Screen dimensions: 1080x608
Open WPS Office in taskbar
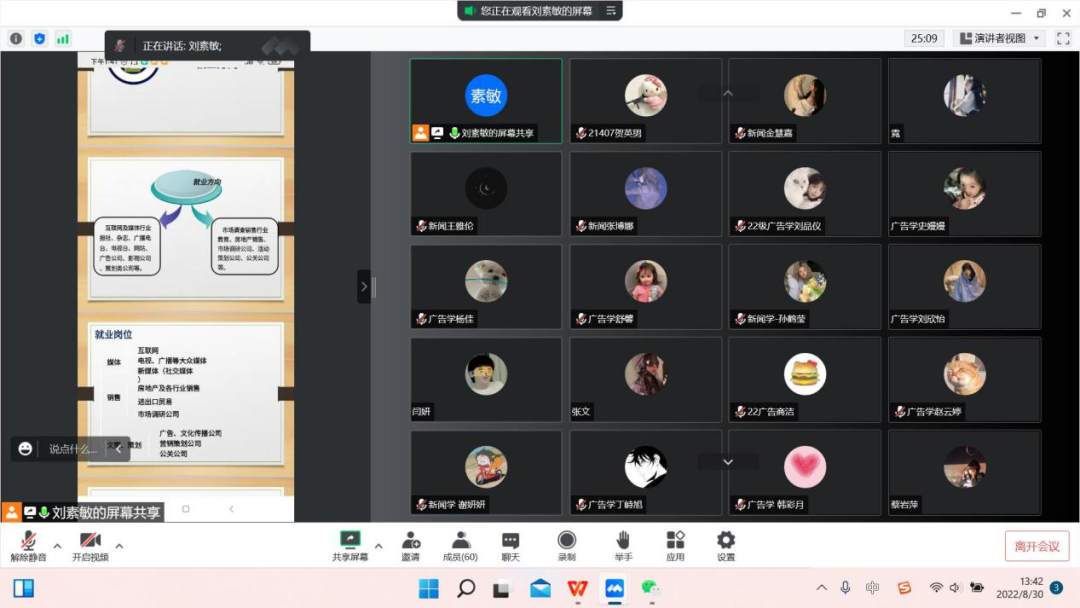(x=577, y=589)
